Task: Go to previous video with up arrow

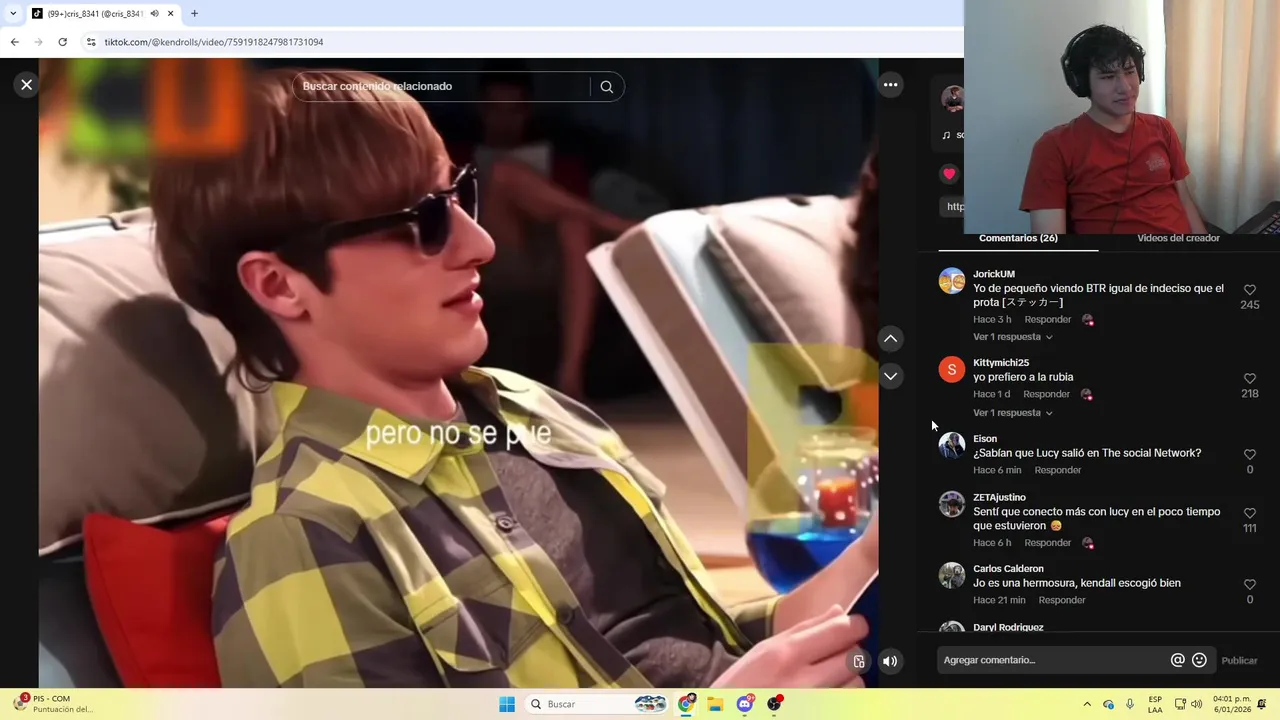Action: [890, 339]
